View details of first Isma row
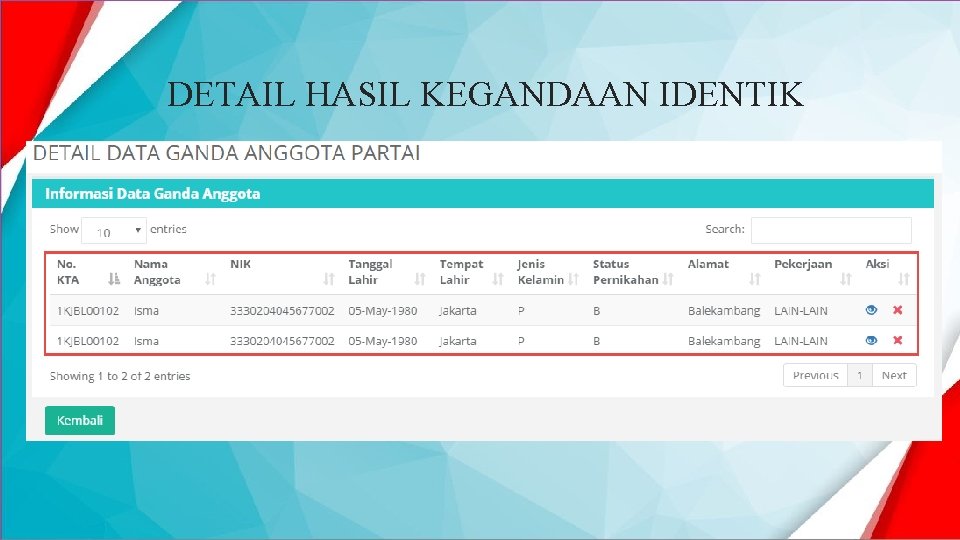The width and height of the screenshot is (960, 540). pyautogui.click(x=871, y=310)
